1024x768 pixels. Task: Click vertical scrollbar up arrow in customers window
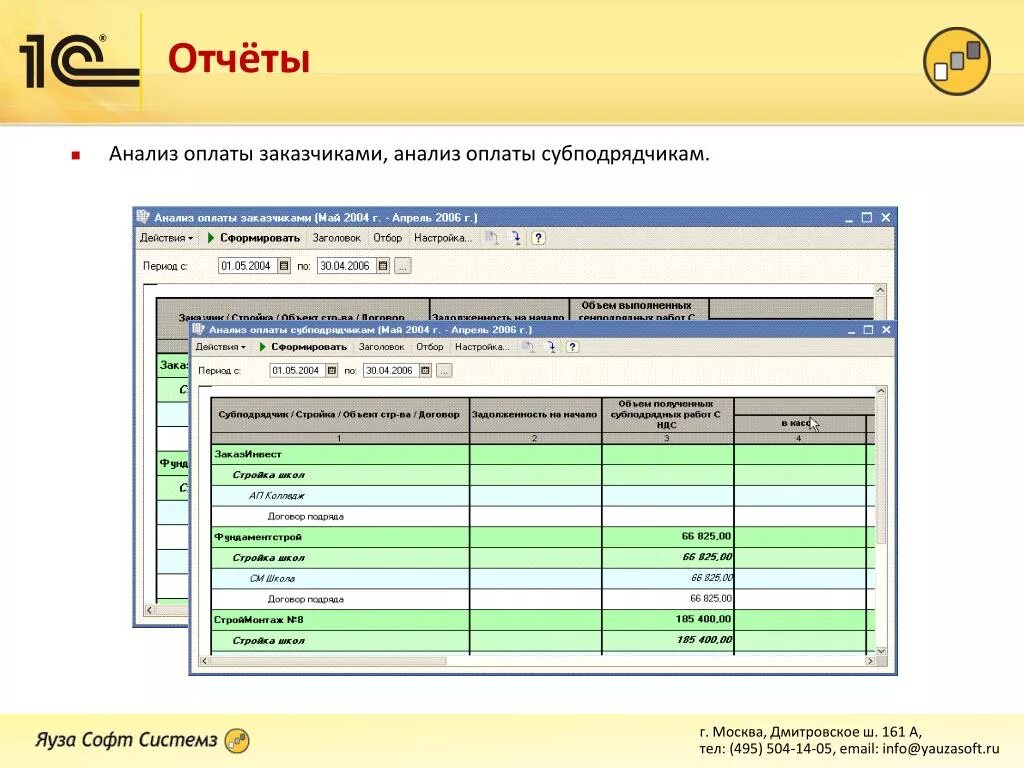pos(880,290)
